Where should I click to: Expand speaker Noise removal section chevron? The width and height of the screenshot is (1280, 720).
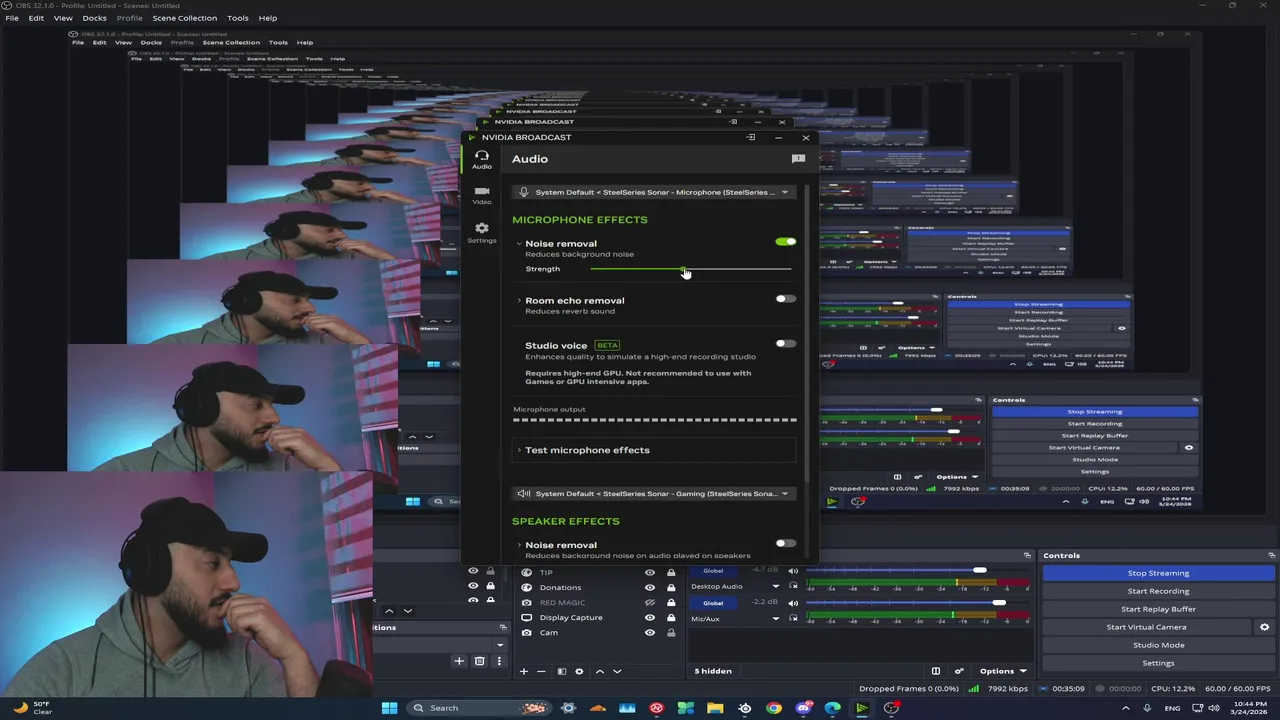(x=519, y=545)
